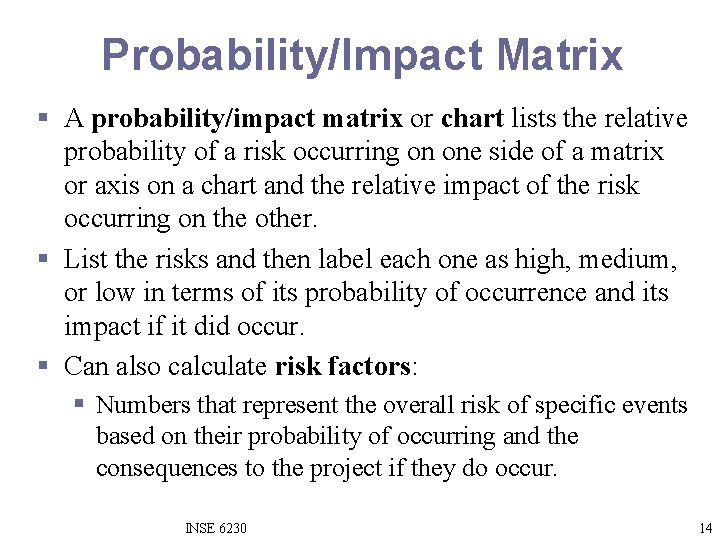Click the bold phrase "risk factors"

tap(343, 366)
